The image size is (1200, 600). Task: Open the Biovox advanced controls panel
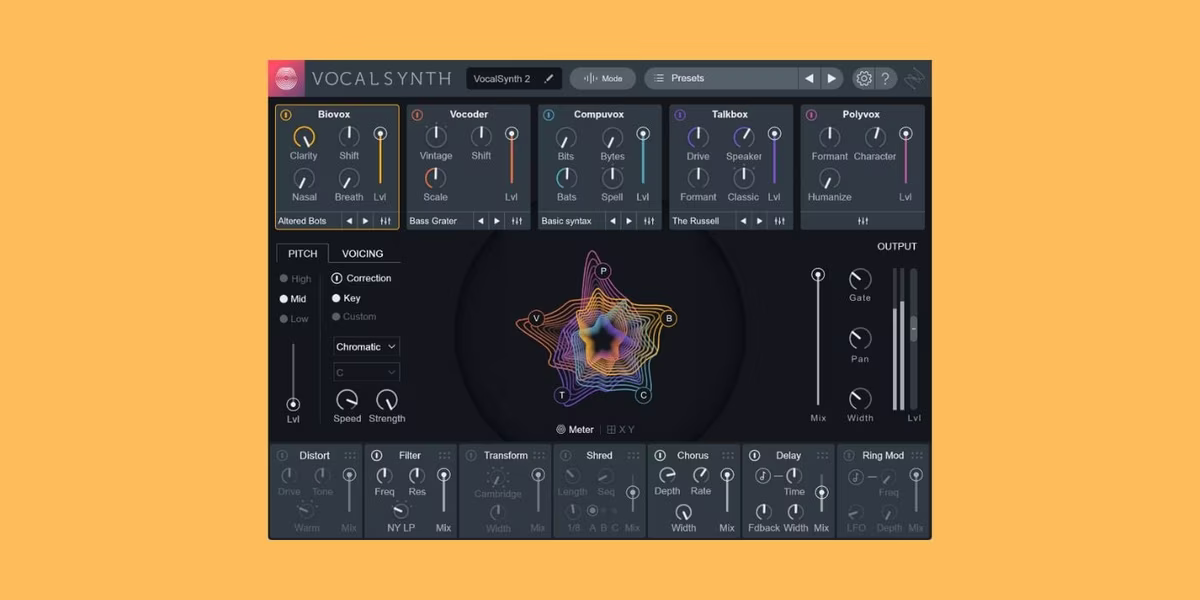pyautogui.click(x=386, y=221)
